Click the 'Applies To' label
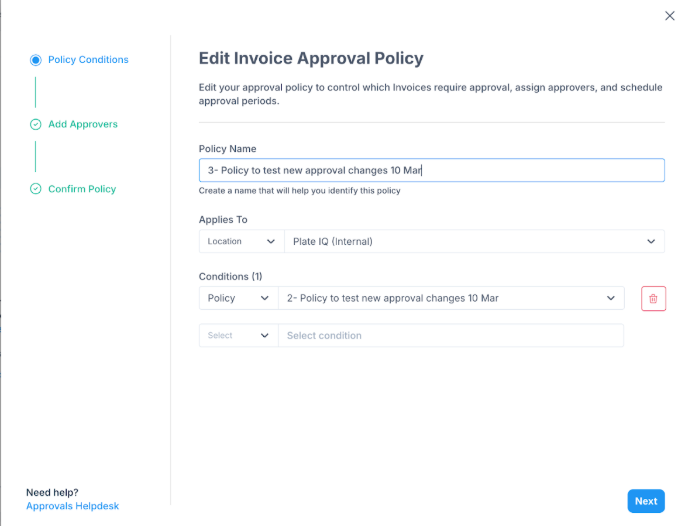This screenshot has width=687, height=526. [x=223, y=219]
